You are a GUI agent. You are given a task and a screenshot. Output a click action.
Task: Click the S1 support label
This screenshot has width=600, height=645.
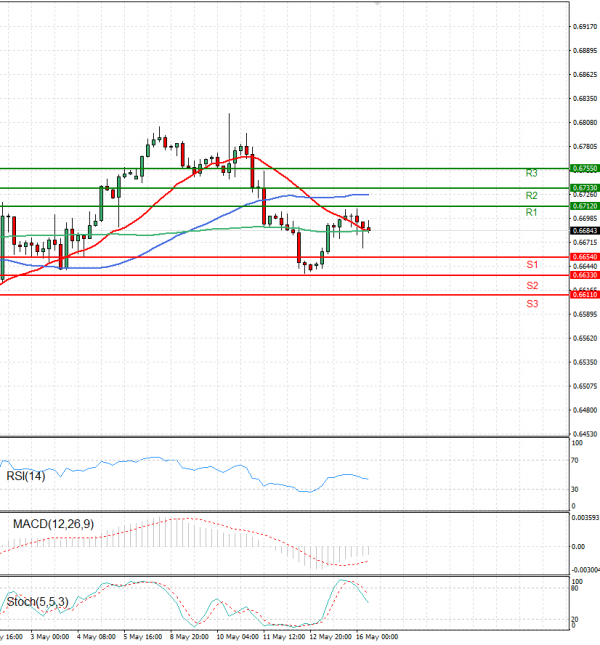pos(532,264)
